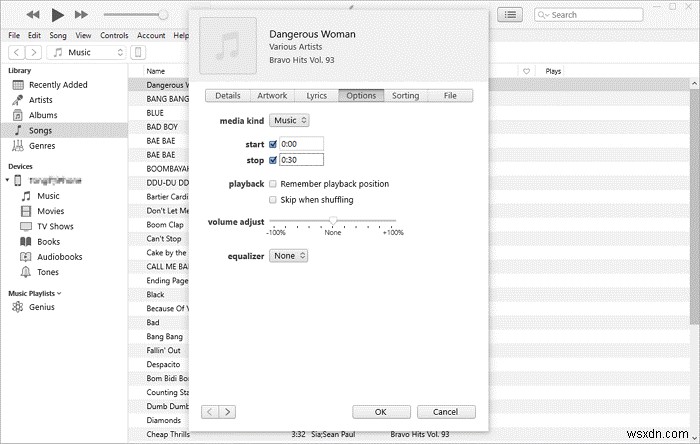Viewport: 700px width, 444px height.
Task: Switch to the Lyrics tab
Action: tap(317, 95)
